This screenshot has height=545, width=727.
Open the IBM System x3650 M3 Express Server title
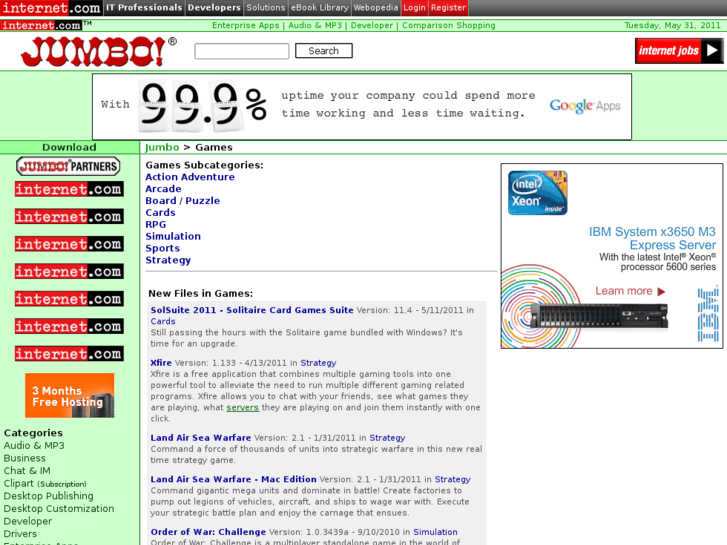point(652,238)
